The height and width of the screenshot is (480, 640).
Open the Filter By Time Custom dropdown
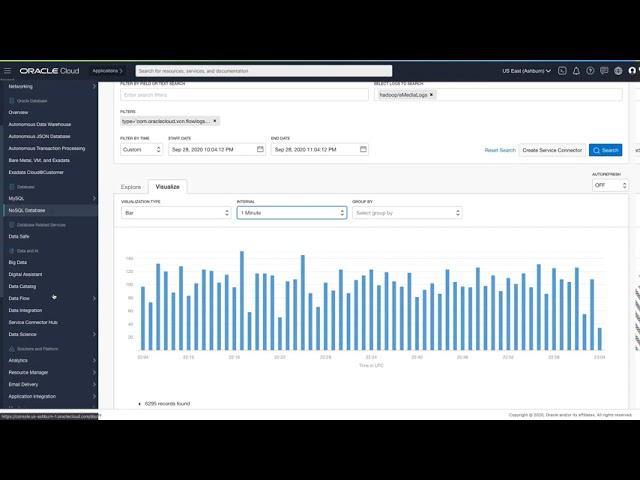coord(142,150)
